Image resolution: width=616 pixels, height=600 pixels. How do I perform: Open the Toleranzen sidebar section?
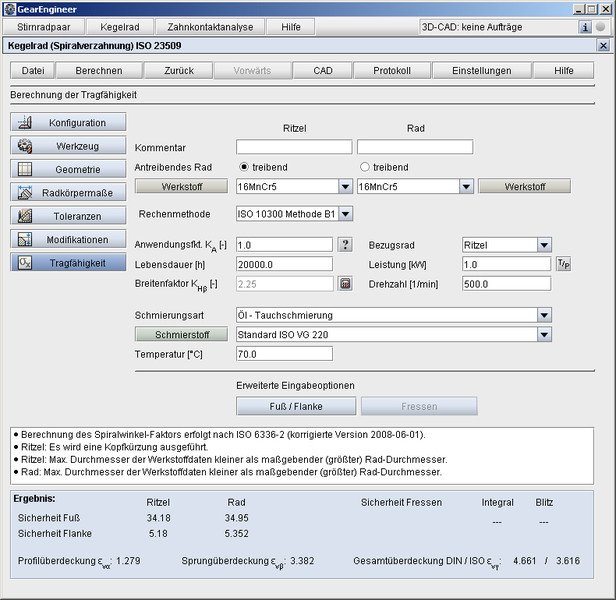point(68,215)
